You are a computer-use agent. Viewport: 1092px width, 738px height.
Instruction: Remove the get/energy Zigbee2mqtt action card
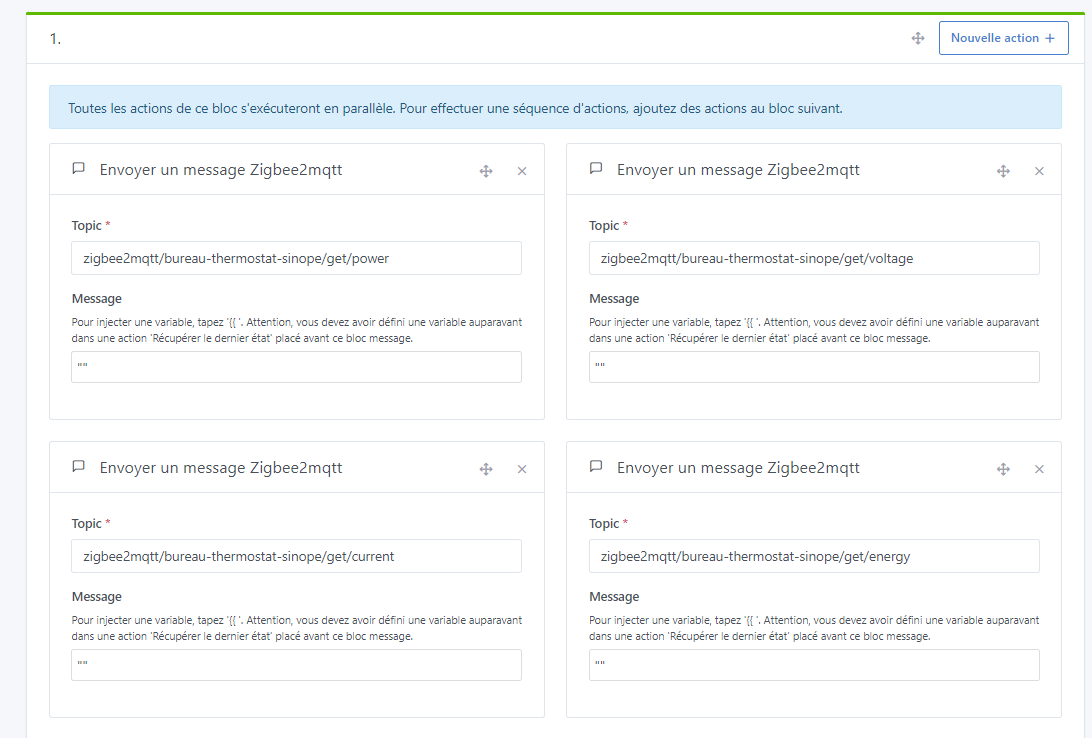click(x=1039, y=469)
